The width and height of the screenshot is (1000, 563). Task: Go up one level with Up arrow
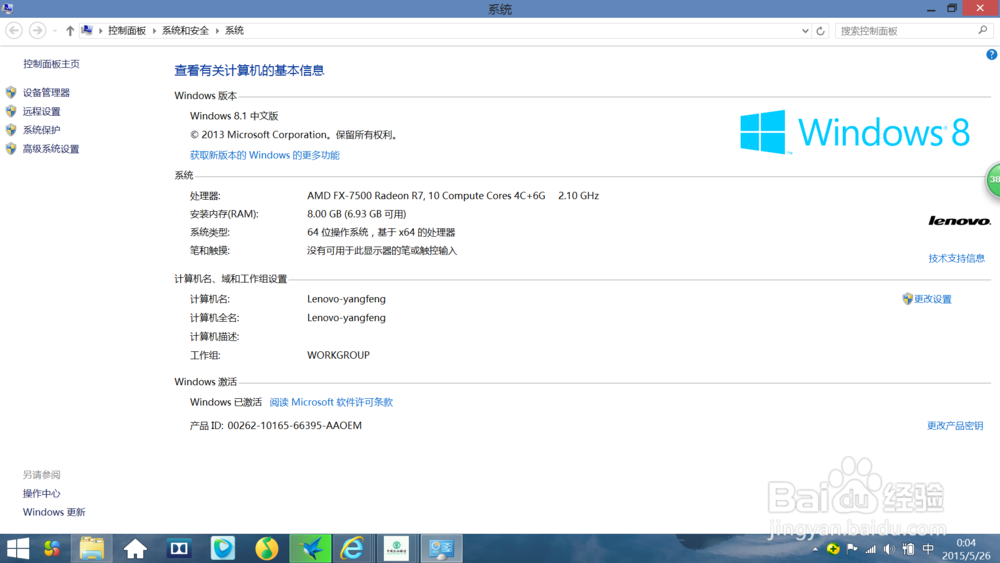click(x=70, y=31)
